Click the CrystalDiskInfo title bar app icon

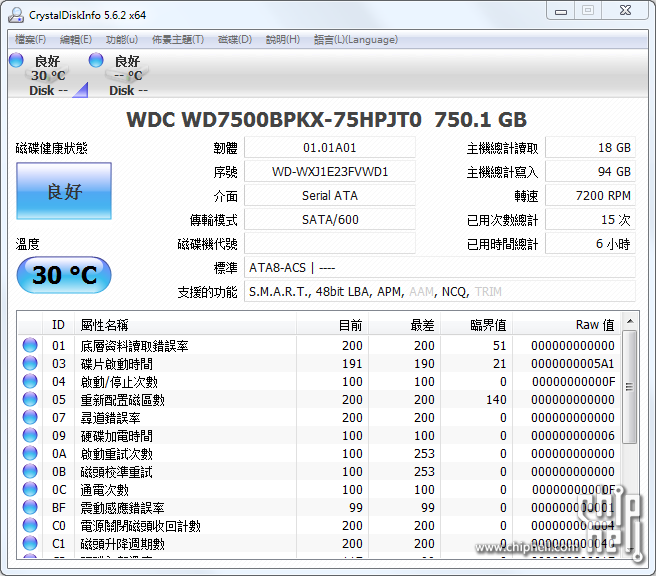point(16,15)
